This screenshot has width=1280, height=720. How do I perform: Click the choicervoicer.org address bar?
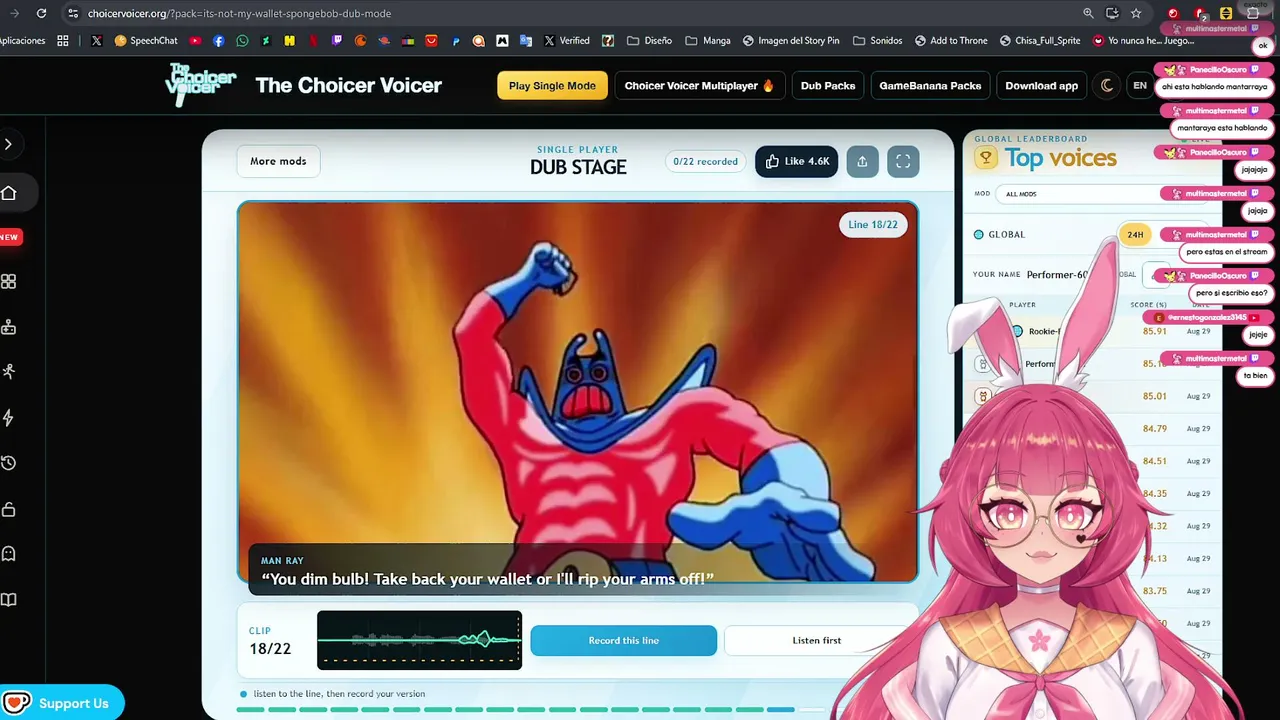coord(239,14)
